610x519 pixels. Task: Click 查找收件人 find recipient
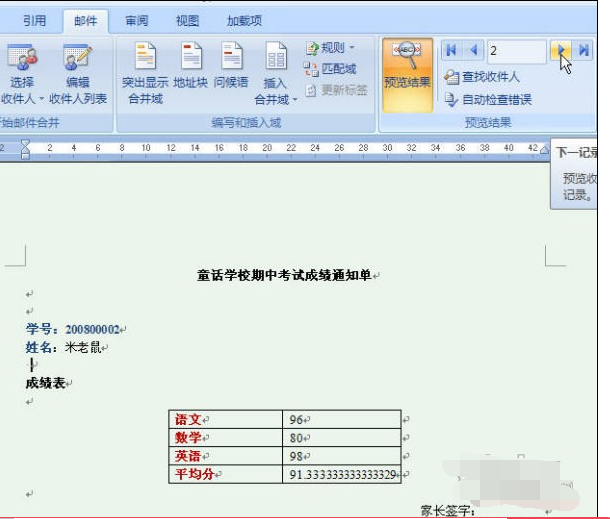(x=482, y=77)
